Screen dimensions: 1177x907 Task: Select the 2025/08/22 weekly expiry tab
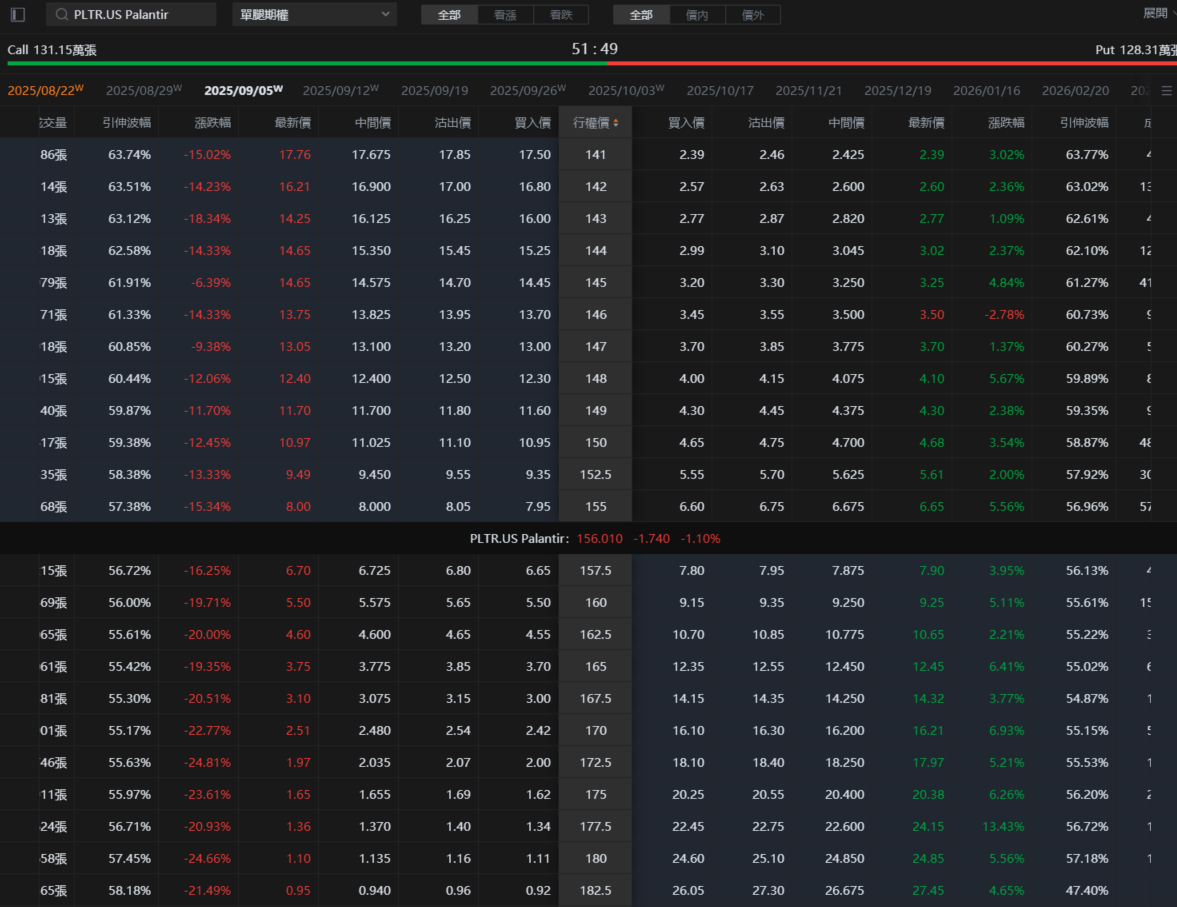point(45,90)
